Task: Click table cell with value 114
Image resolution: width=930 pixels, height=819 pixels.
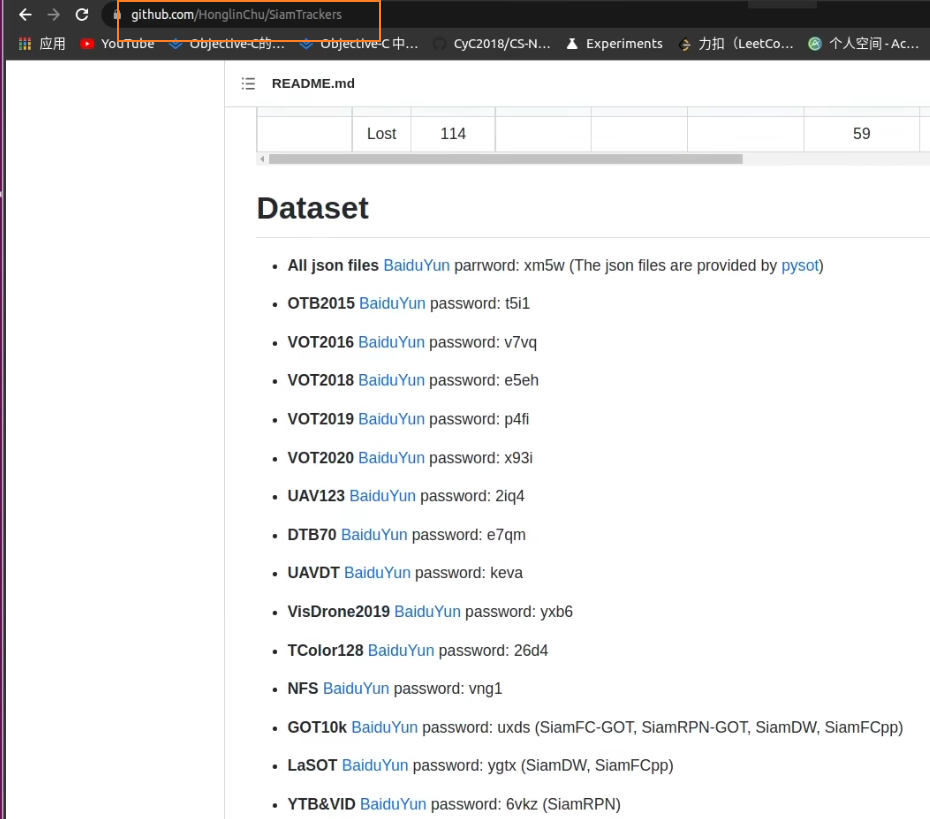Action: [453, 133]
